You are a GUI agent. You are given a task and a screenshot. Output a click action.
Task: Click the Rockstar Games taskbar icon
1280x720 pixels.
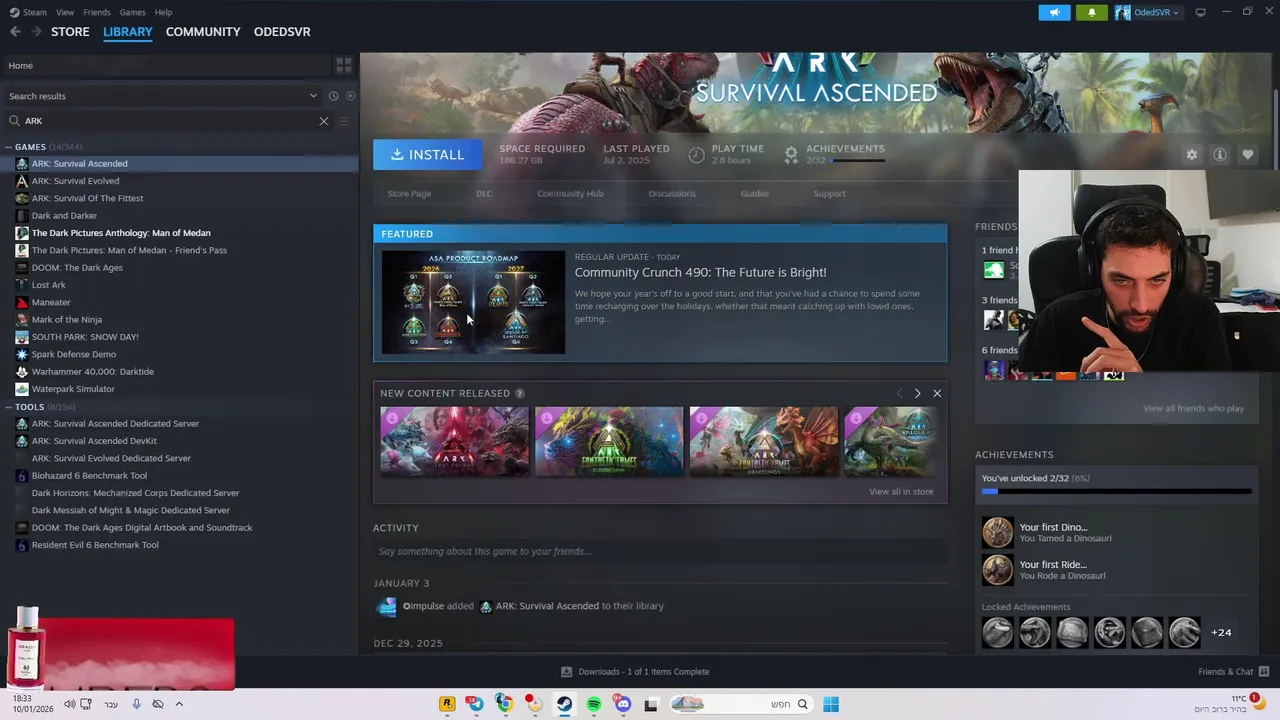pos(447,704)
